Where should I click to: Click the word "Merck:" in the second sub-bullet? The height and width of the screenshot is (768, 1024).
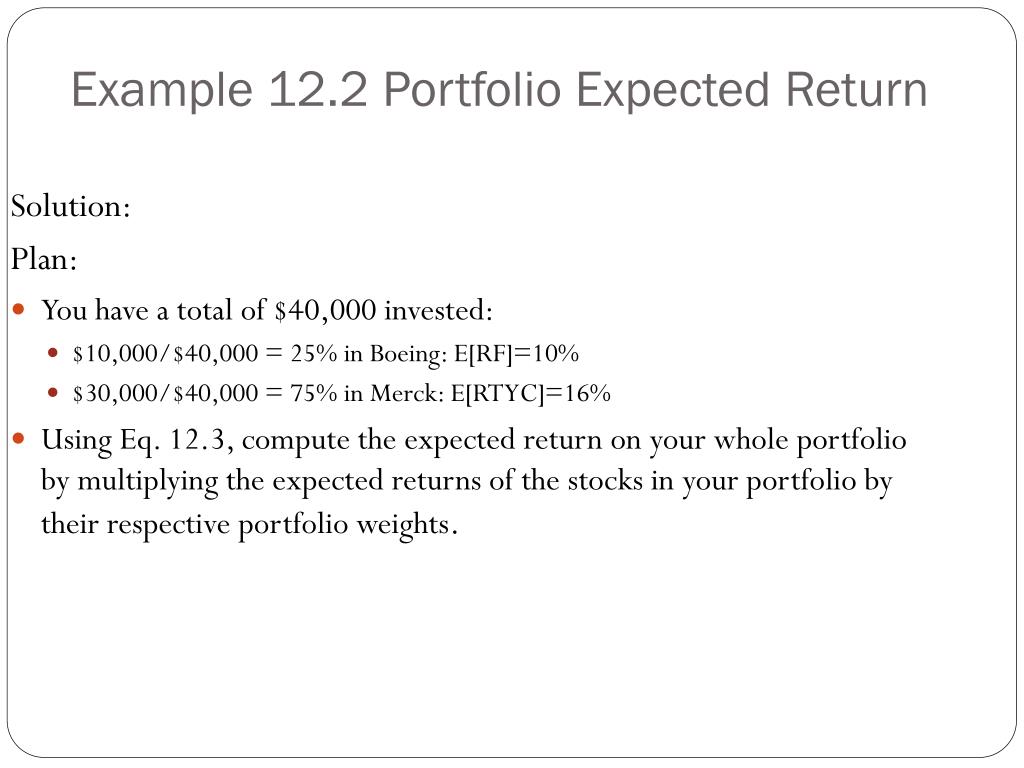(x=408, y=394)
